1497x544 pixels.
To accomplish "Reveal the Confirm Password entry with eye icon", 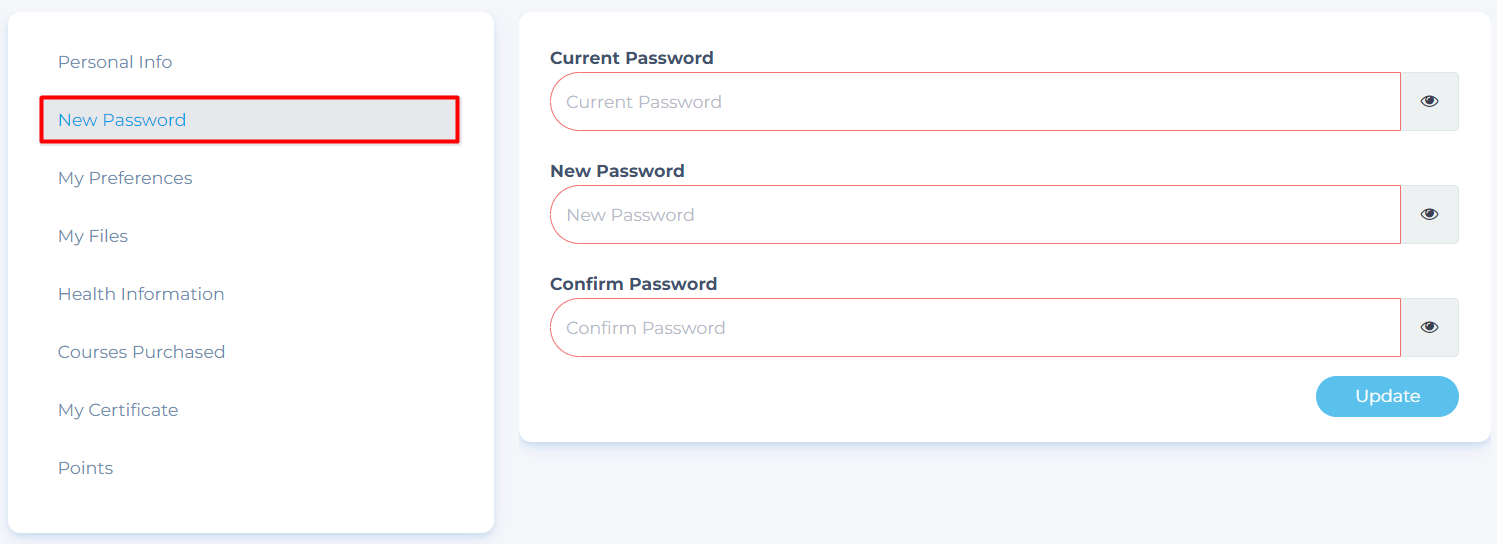I will tap(1429, 327).
